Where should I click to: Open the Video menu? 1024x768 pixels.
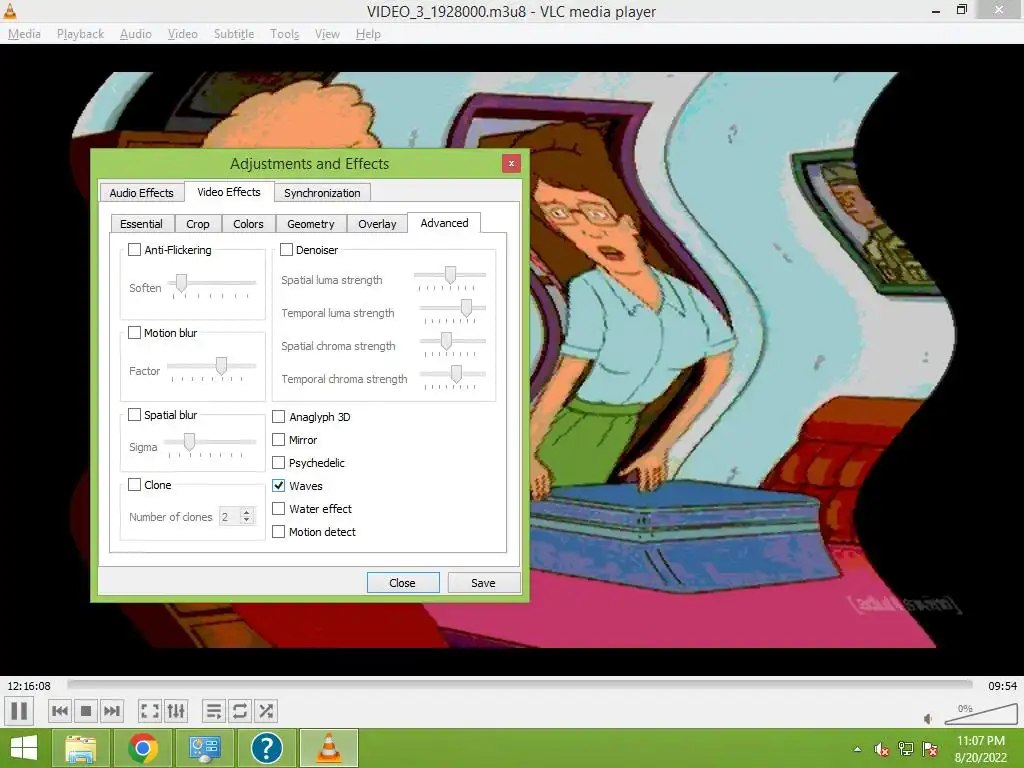pyautogui.click(x=182, y=33)
